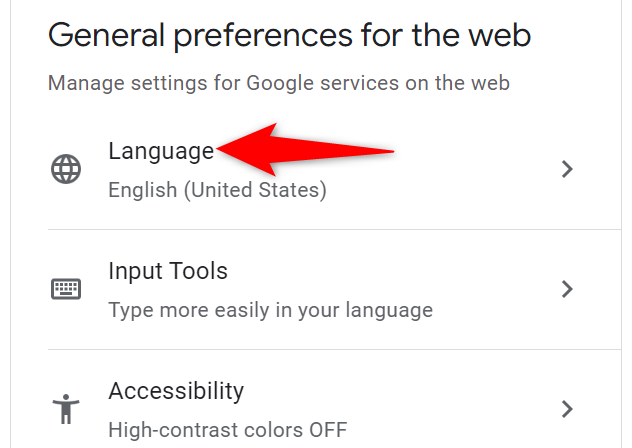632x448 pixels.
Task: Expand the Accessibility row chevron
Action: click(567, 408)
